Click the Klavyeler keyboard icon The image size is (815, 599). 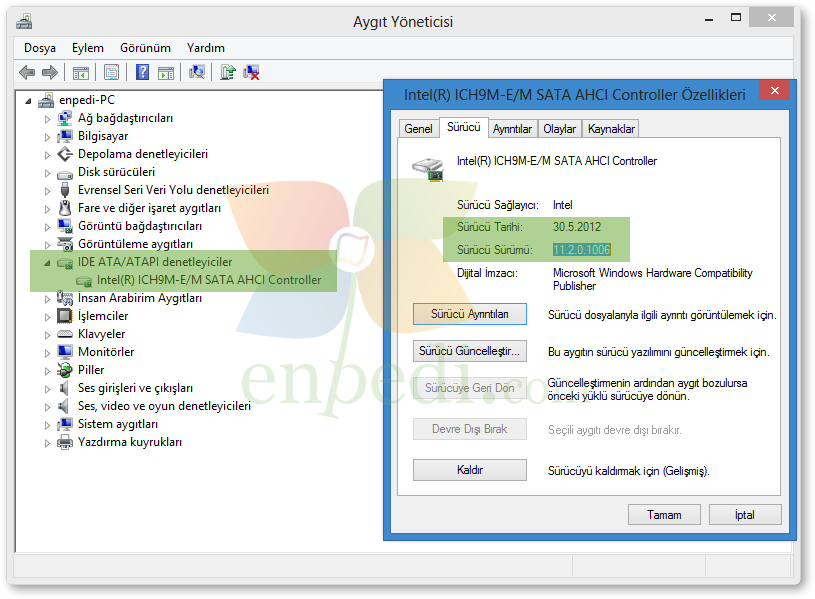[x=64, y=334]
